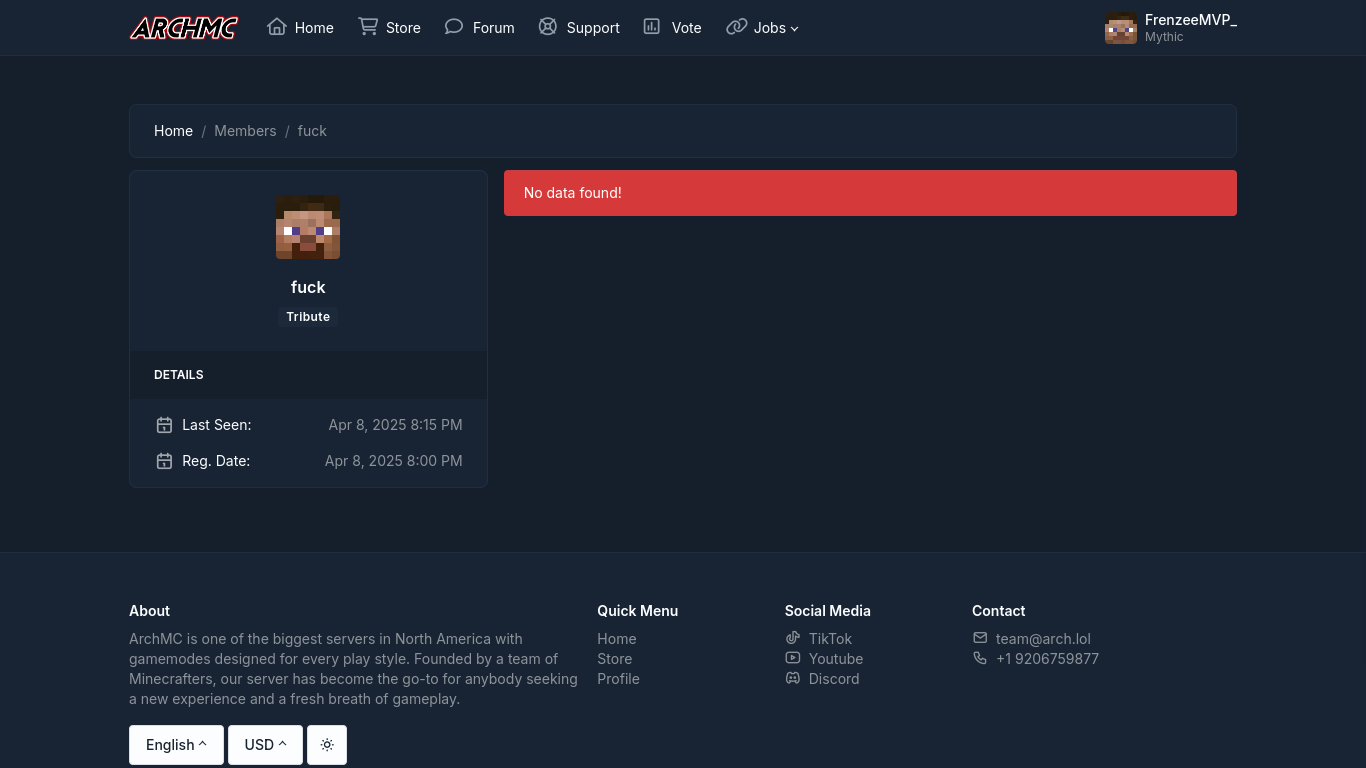
Task: Click the Mythic rank under username
Action: (x=1164, y=37)
